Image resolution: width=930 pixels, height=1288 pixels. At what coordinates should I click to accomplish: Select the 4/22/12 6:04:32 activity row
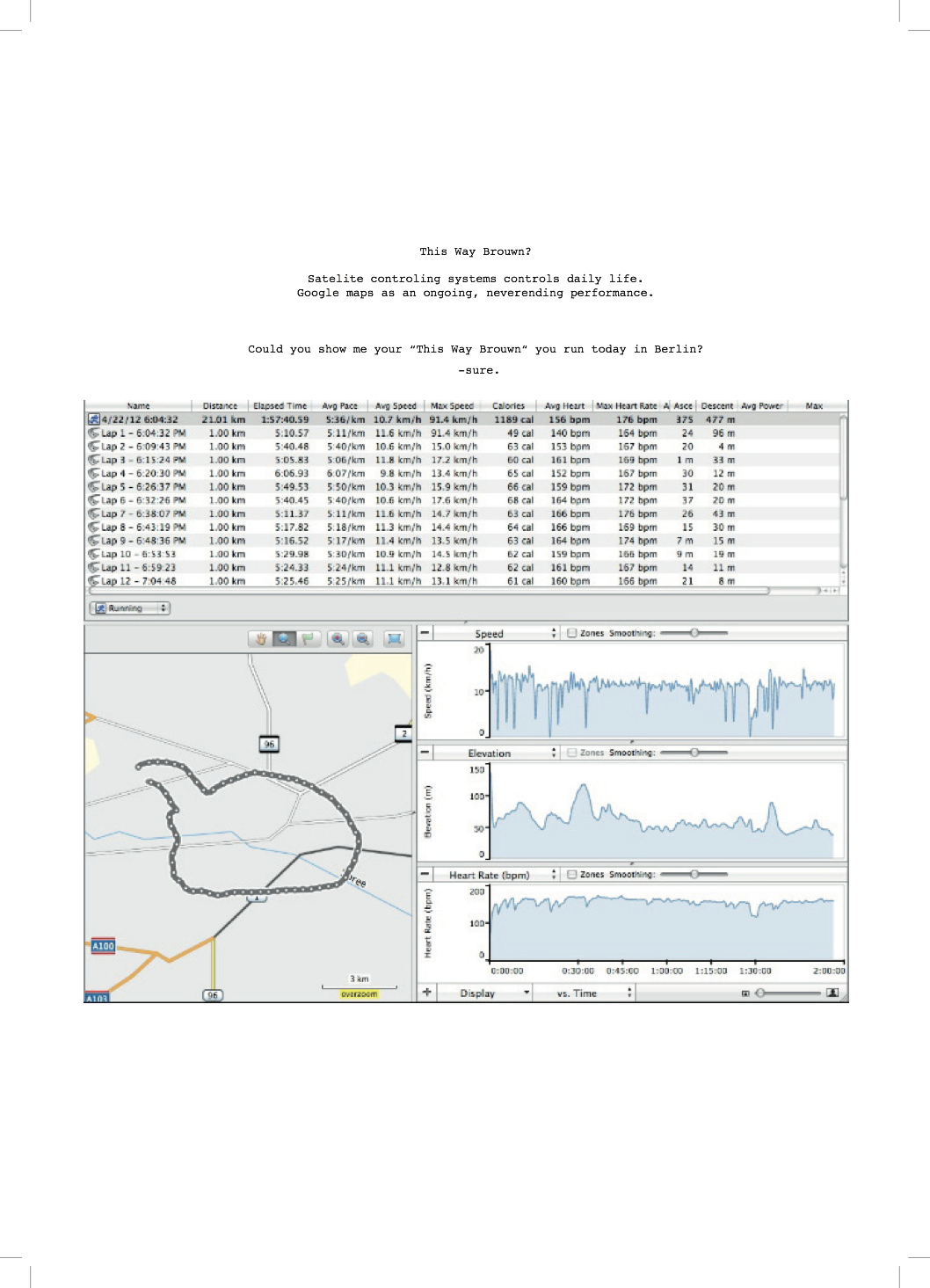tap(462, 419)
